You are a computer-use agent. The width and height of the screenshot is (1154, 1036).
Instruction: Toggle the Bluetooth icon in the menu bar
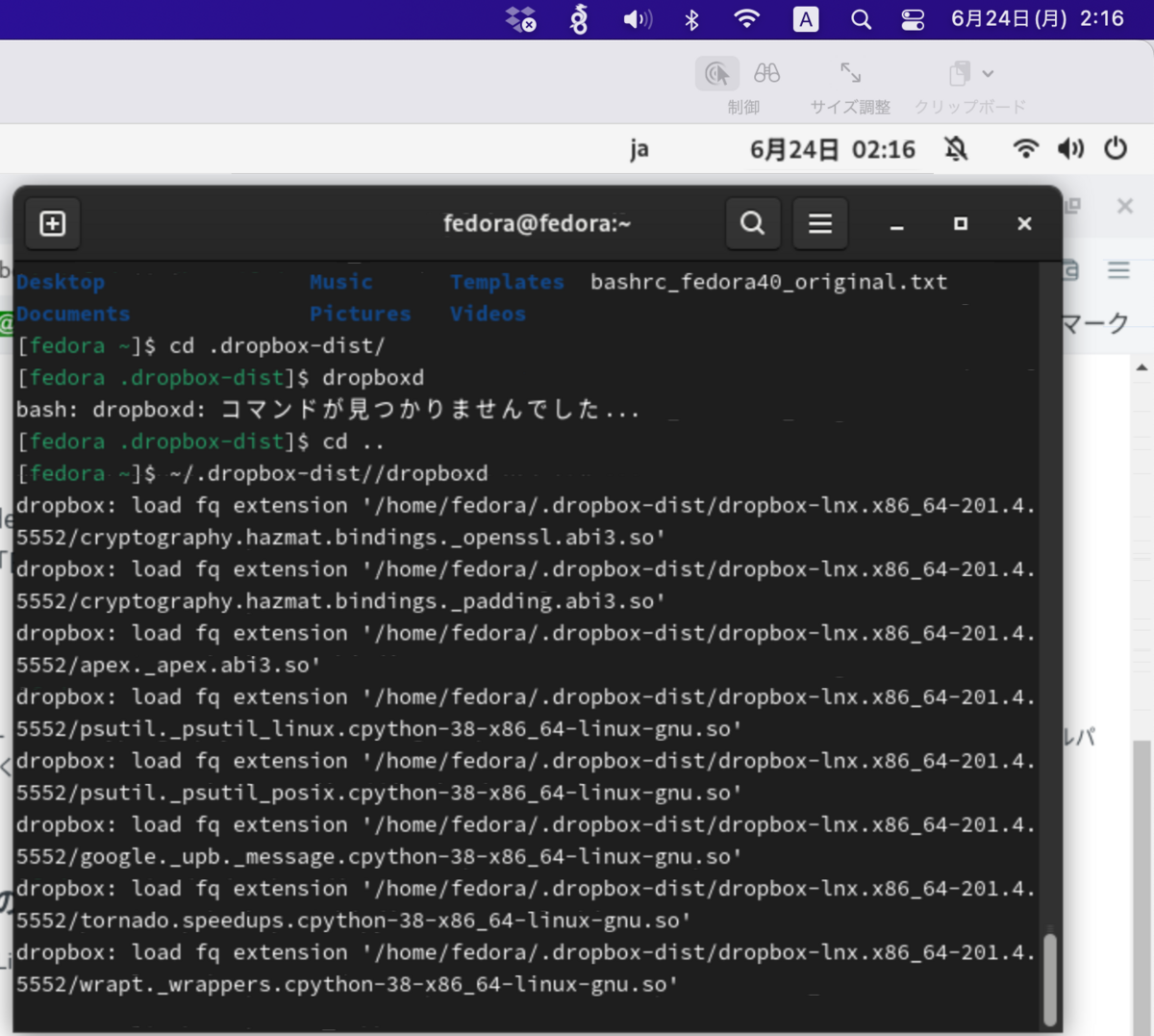click(x=691, y=18)
